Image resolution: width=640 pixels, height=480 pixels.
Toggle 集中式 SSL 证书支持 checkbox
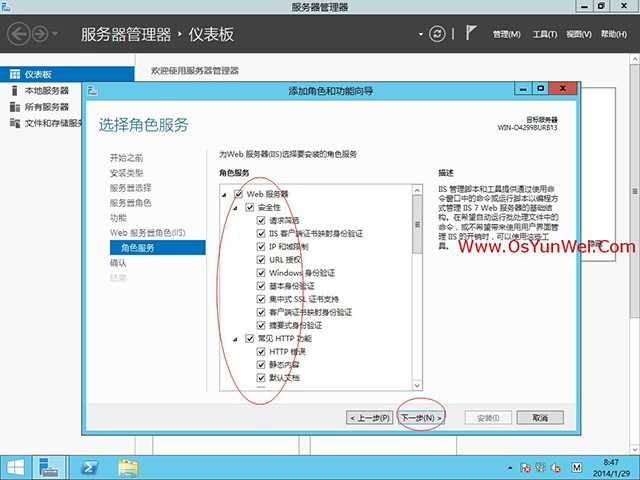pyautogui.click(x=261, y=299)
